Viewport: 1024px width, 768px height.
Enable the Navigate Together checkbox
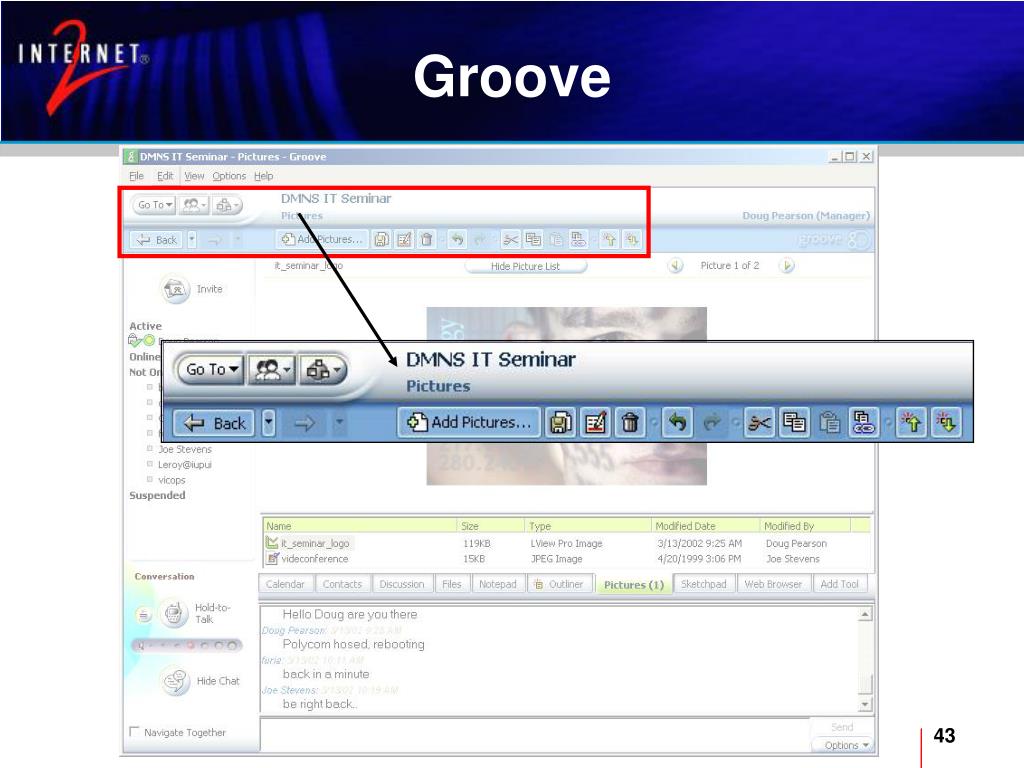pos(135,731)
